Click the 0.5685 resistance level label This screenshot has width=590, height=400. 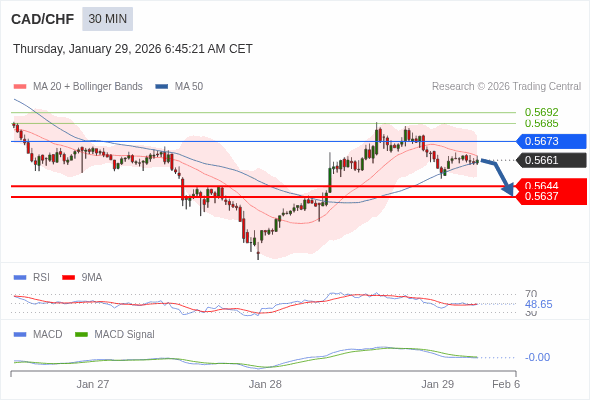pyautogui.click(x=541, y=123)
